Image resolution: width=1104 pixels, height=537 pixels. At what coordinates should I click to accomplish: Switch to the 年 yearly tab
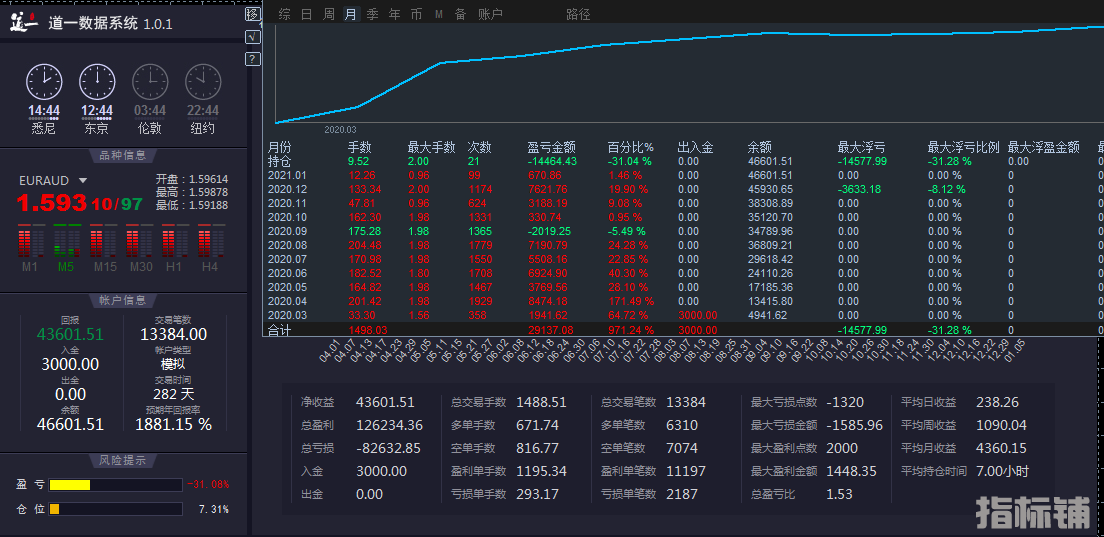click(394, 14)
